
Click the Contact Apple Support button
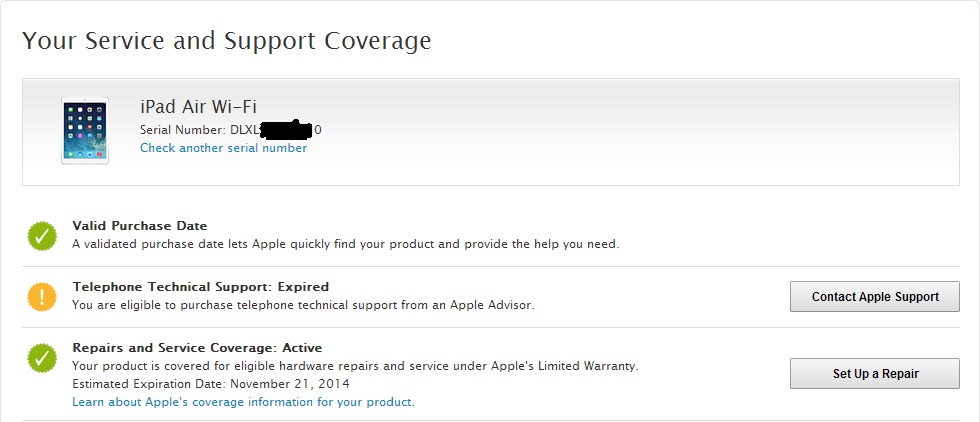tap(874, 296)
